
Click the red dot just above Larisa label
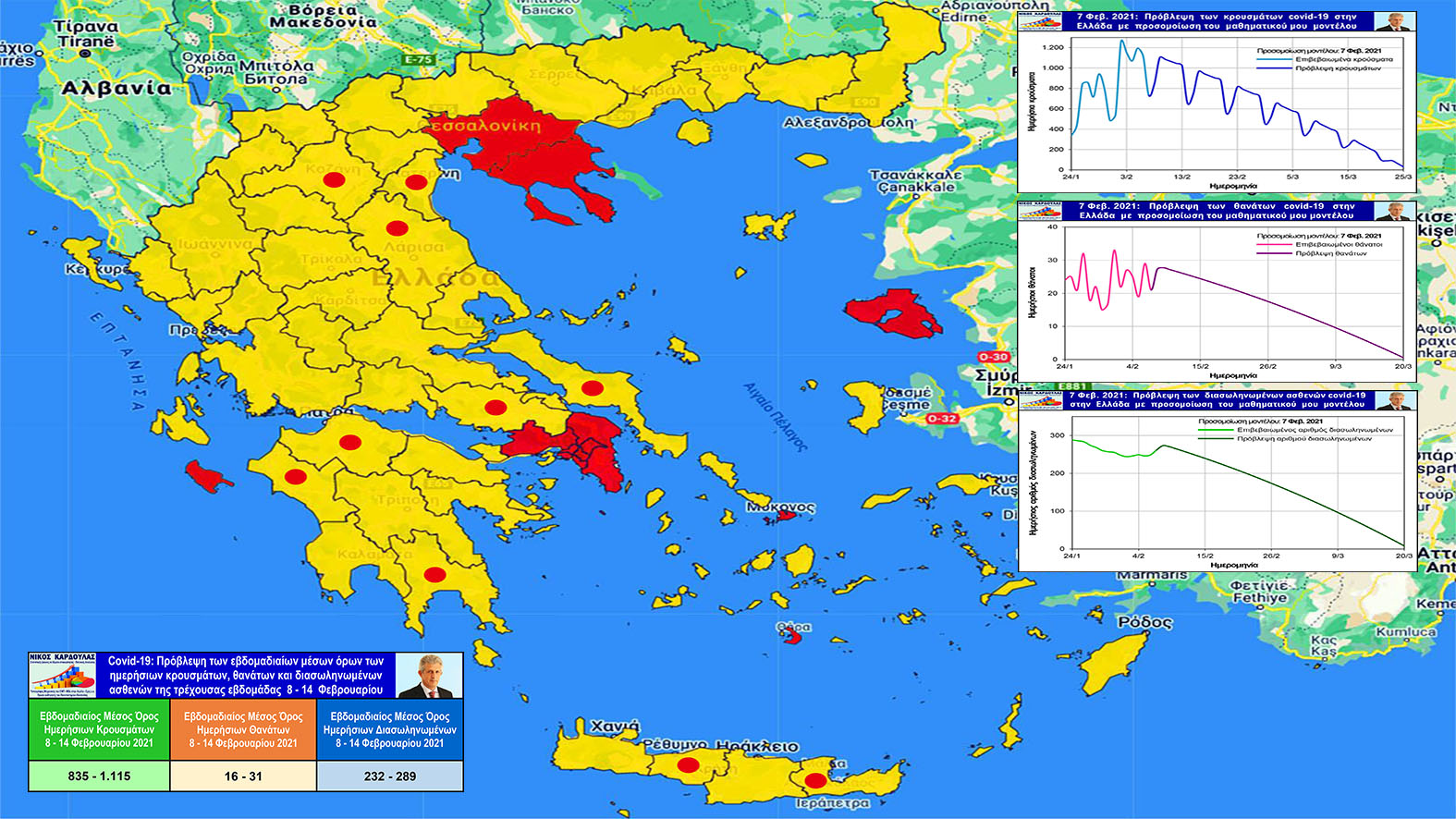coord(397,228)
